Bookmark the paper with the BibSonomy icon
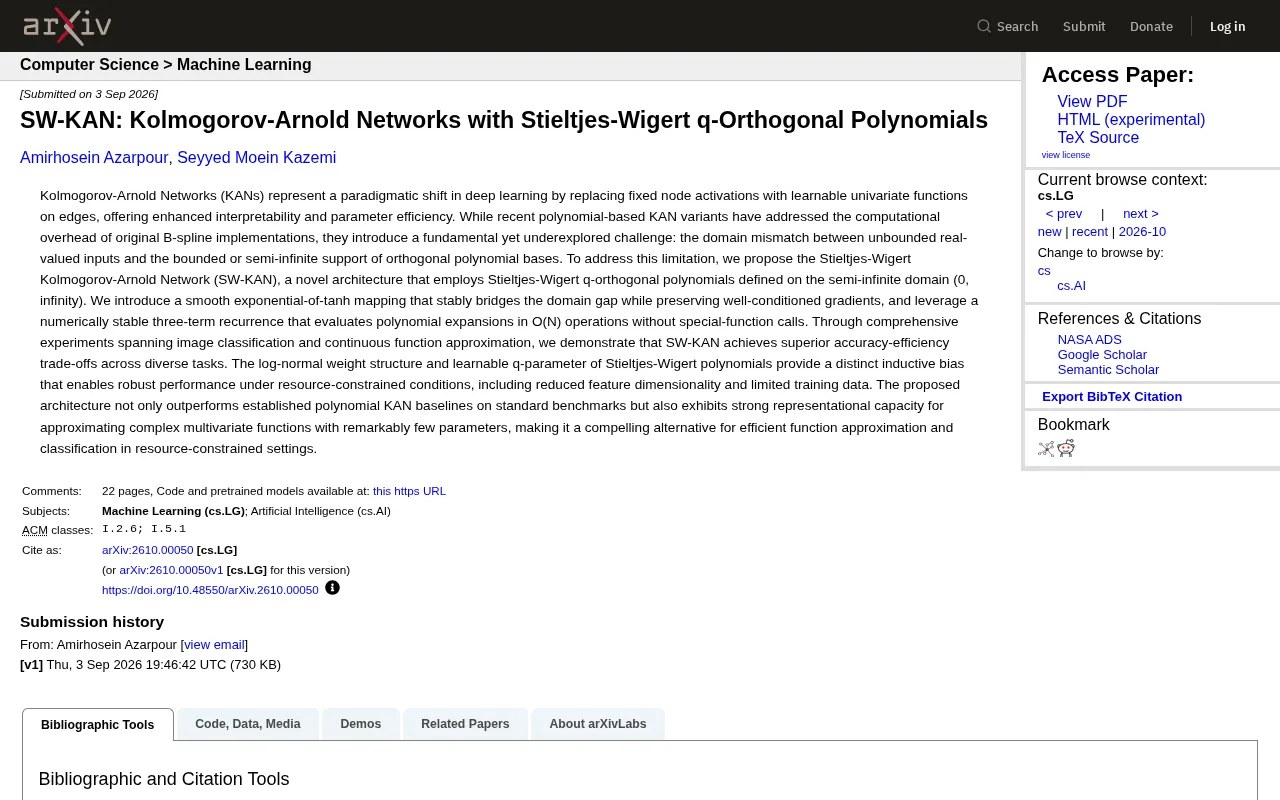Image resolution: width=1280 pixels, height=800 pixels. pos(1046,449)
